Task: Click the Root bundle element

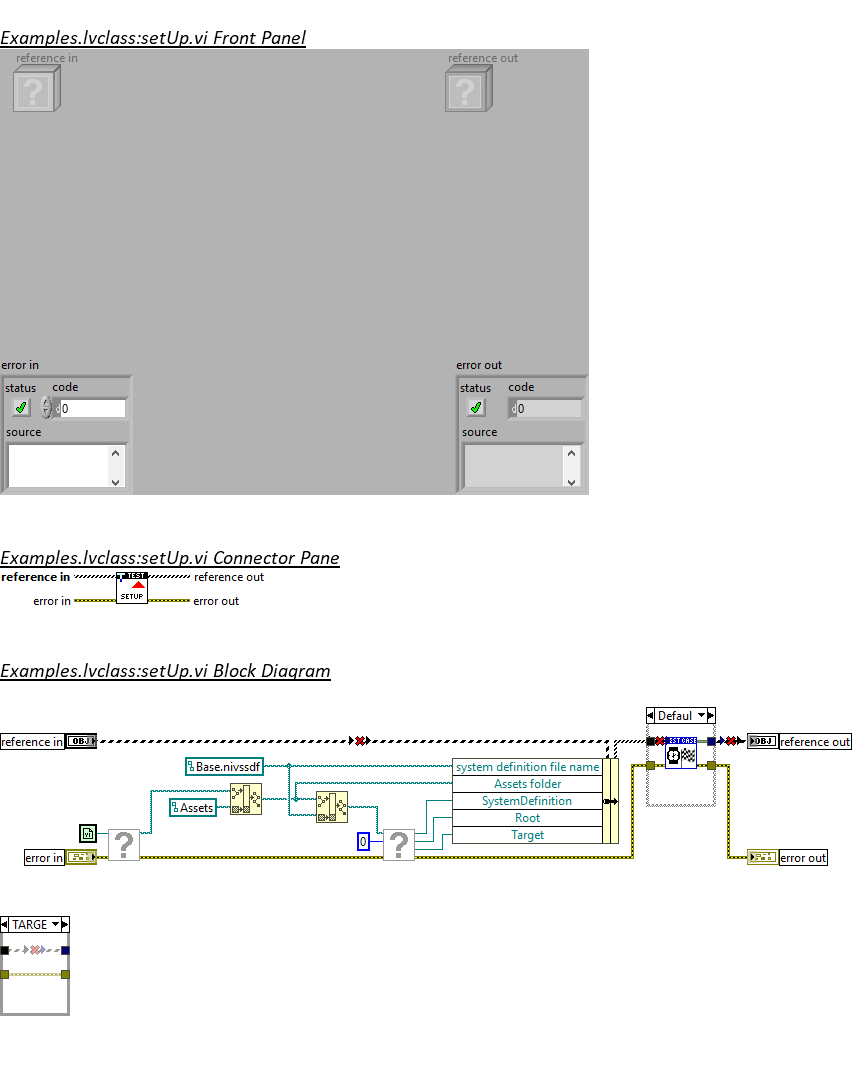Action: click(528, 818)
